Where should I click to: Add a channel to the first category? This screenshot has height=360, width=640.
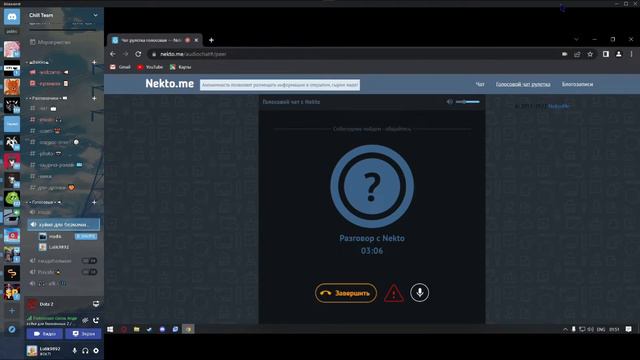pyautogui.click(x=94, y=62)
